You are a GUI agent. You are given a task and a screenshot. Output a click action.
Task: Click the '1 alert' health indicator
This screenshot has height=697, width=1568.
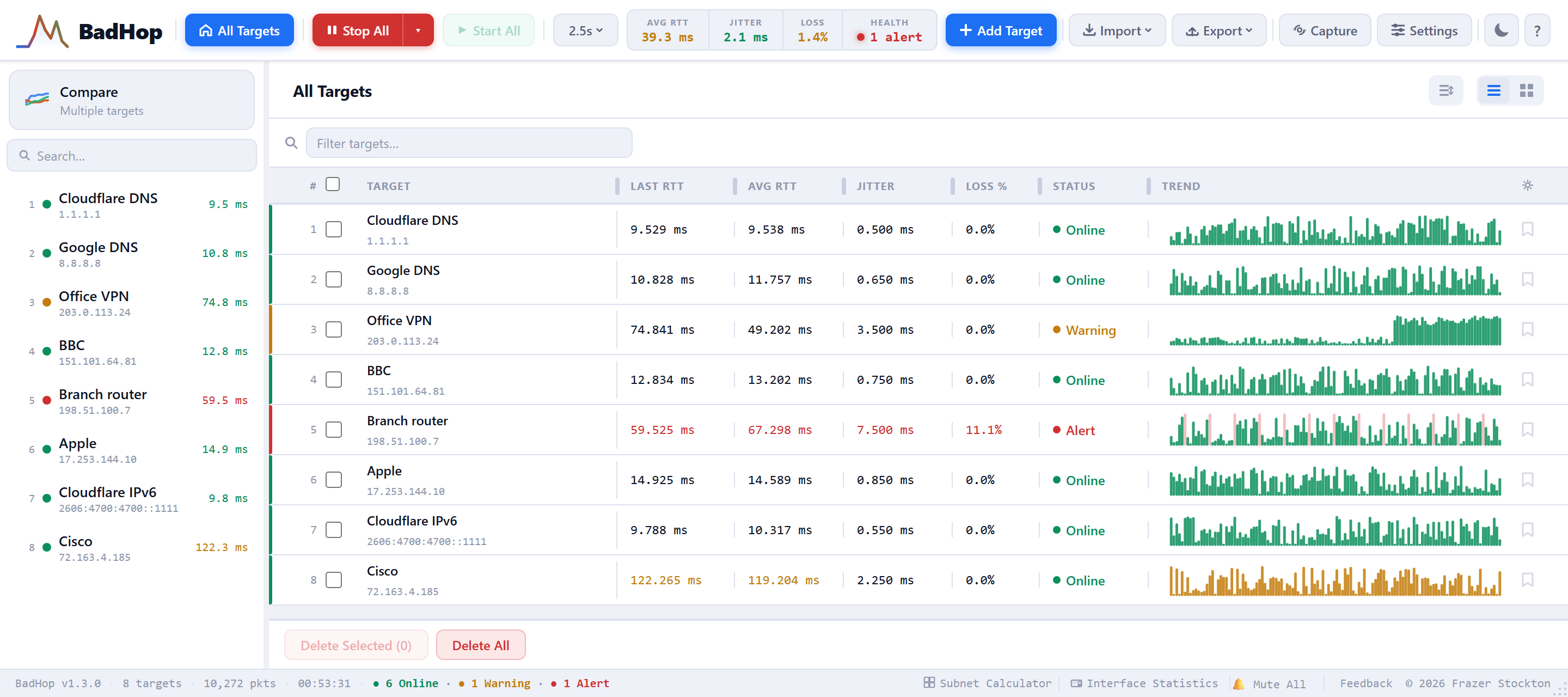pos(889,37)
